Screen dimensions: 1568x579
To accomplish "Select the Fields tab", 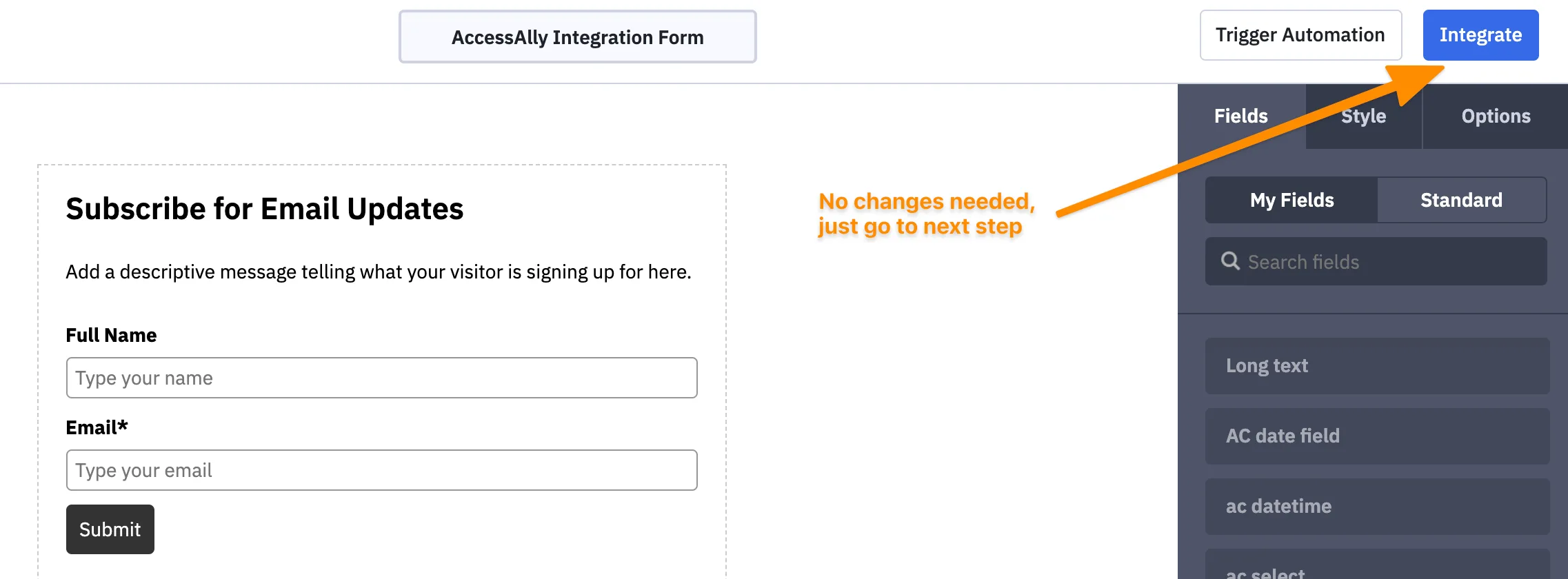I will [1240, 116].
